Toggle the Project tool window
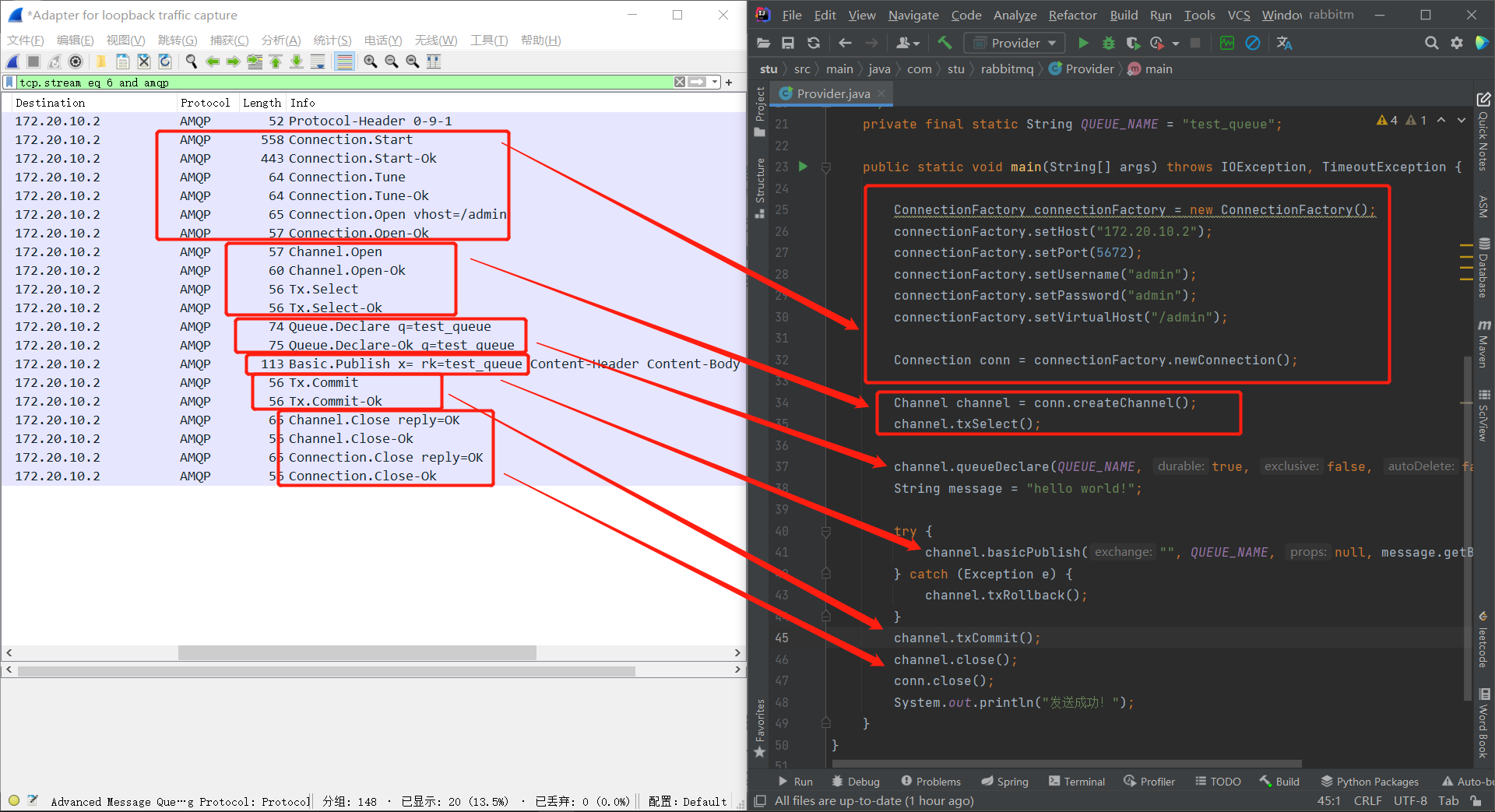This screenshot has width=1495, height=812. 760,111
